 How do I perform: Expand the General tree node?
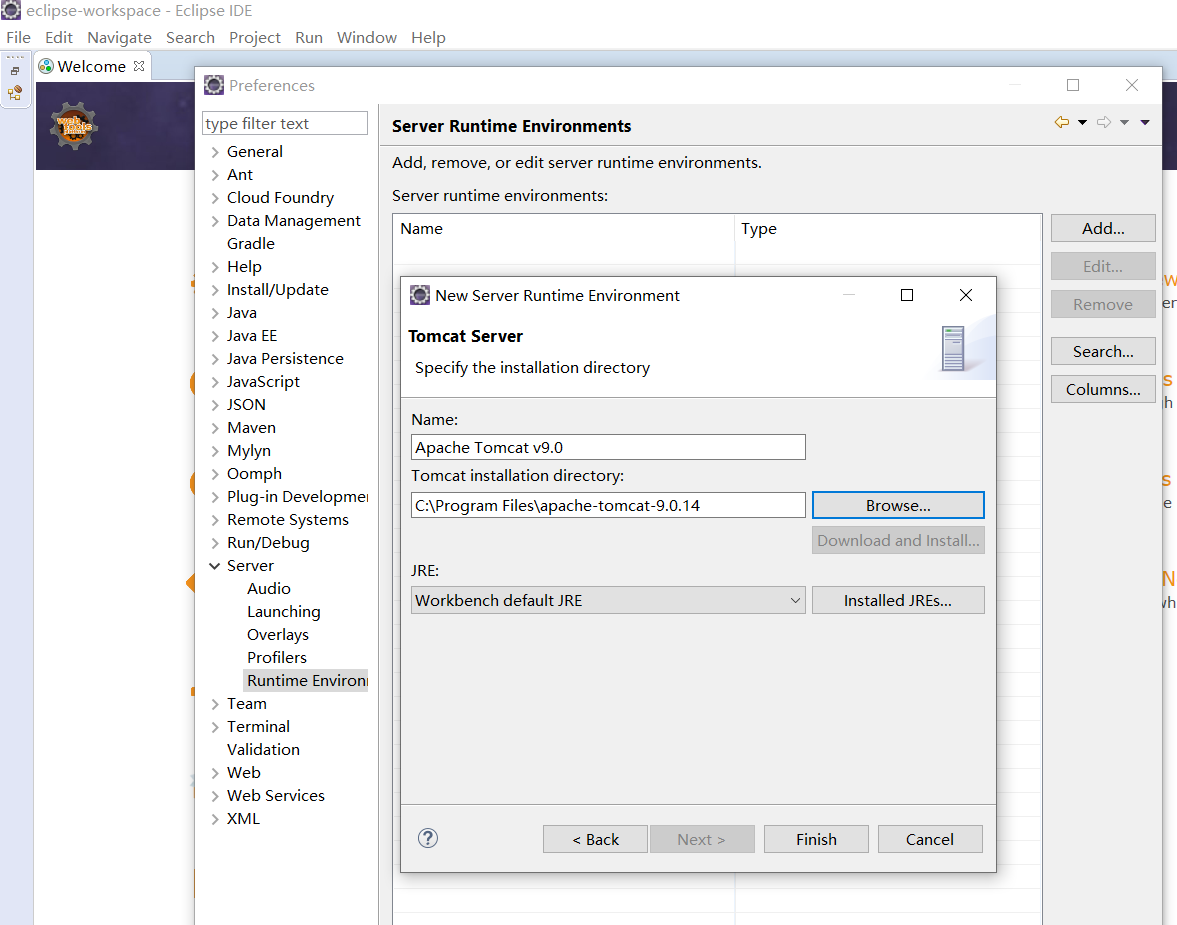[x=215, y=152]
